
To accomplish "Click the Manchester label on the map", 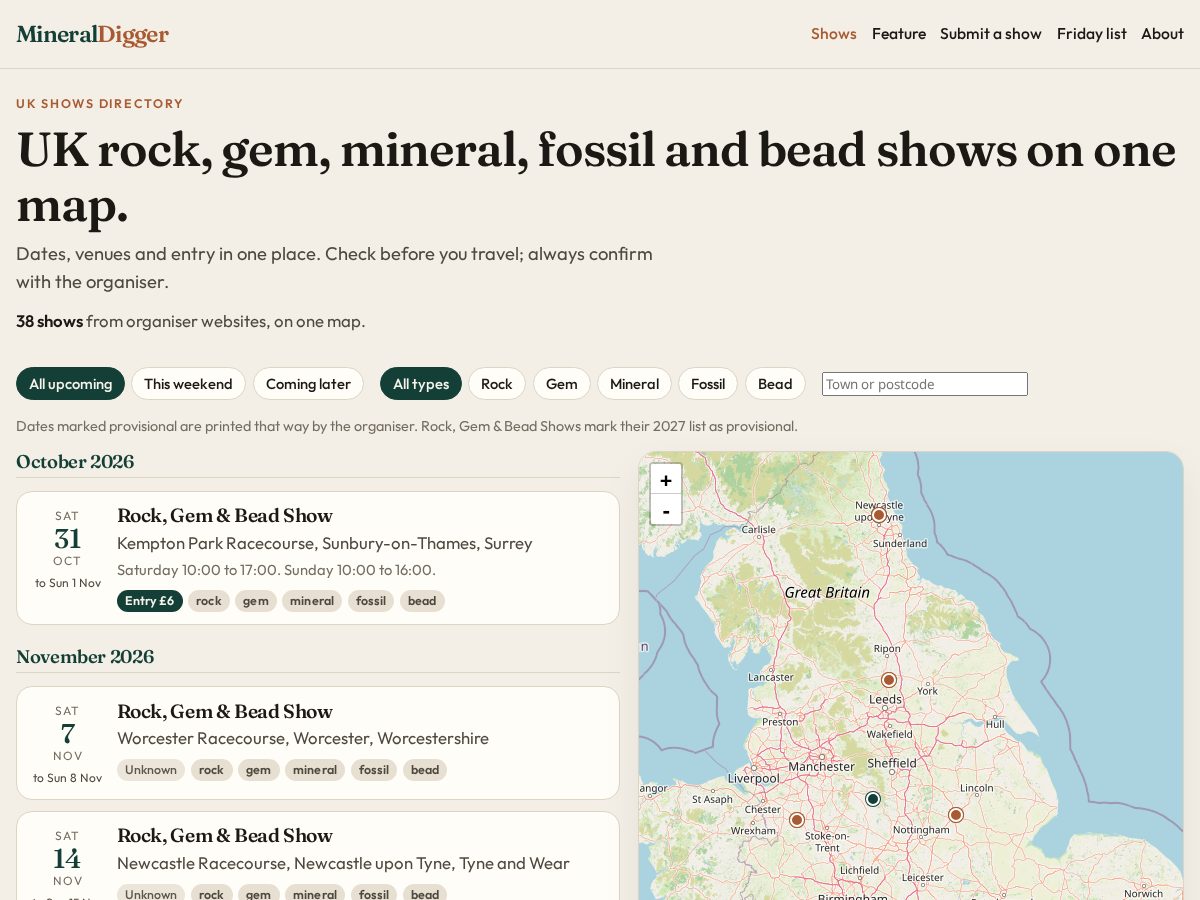I will [821, 767].
